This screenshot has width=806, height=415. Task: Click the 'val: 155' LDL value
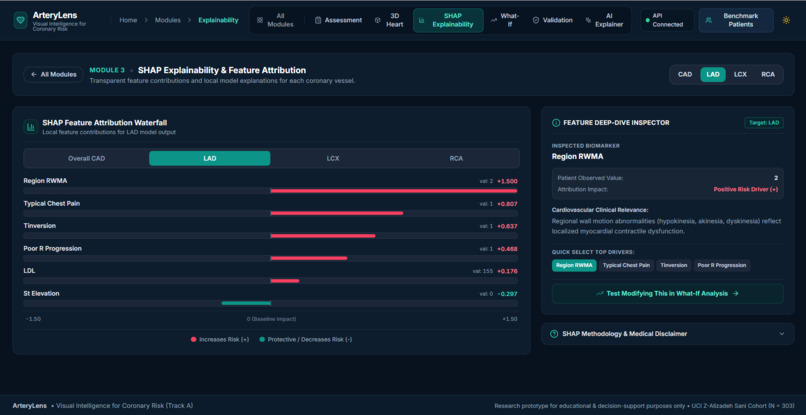coord(483,271)
